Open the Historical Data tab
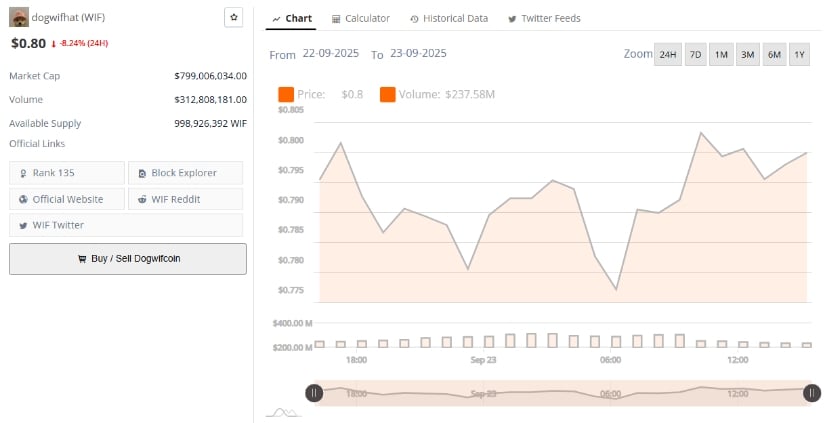 pos(449,18)
